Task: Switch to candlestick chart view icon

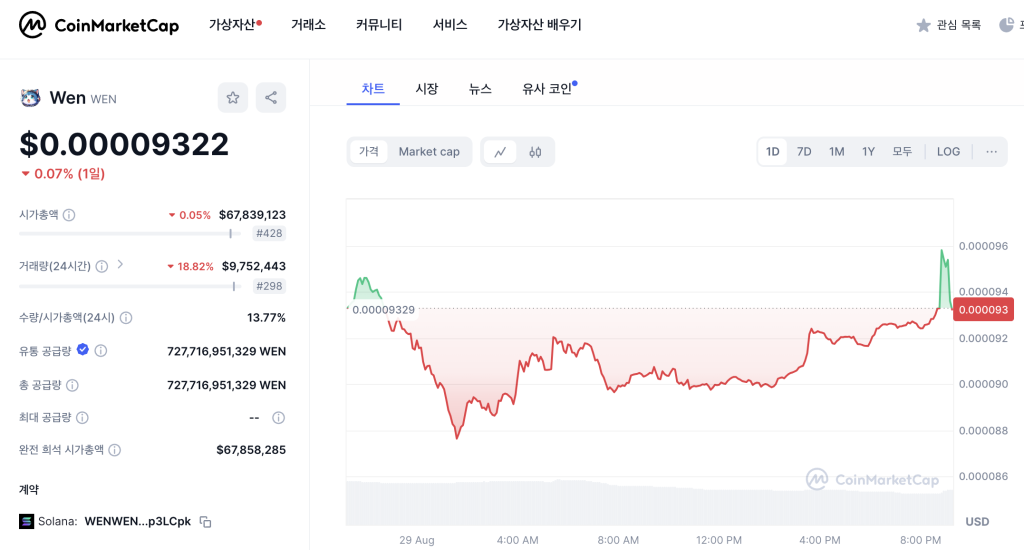Action: click(536, 152)
